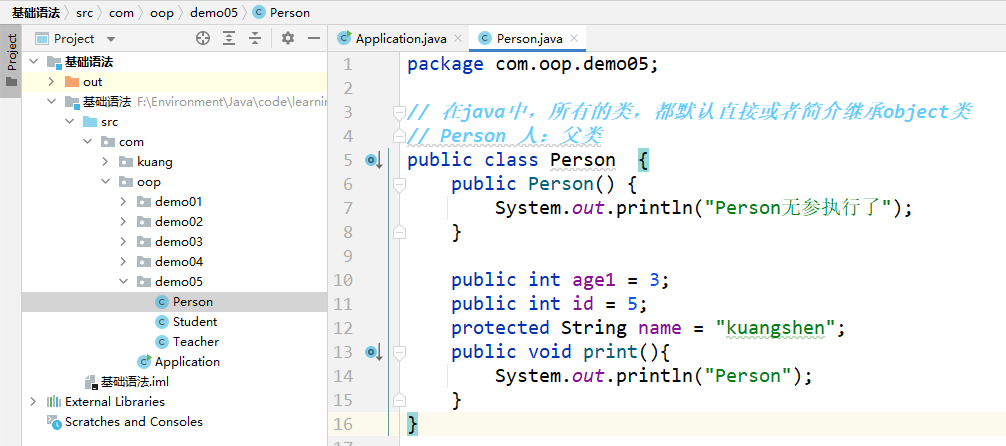Screen dimensions: 1006x446
Task: Click the "kuangshen" string literal
Action: coord(775,328)
